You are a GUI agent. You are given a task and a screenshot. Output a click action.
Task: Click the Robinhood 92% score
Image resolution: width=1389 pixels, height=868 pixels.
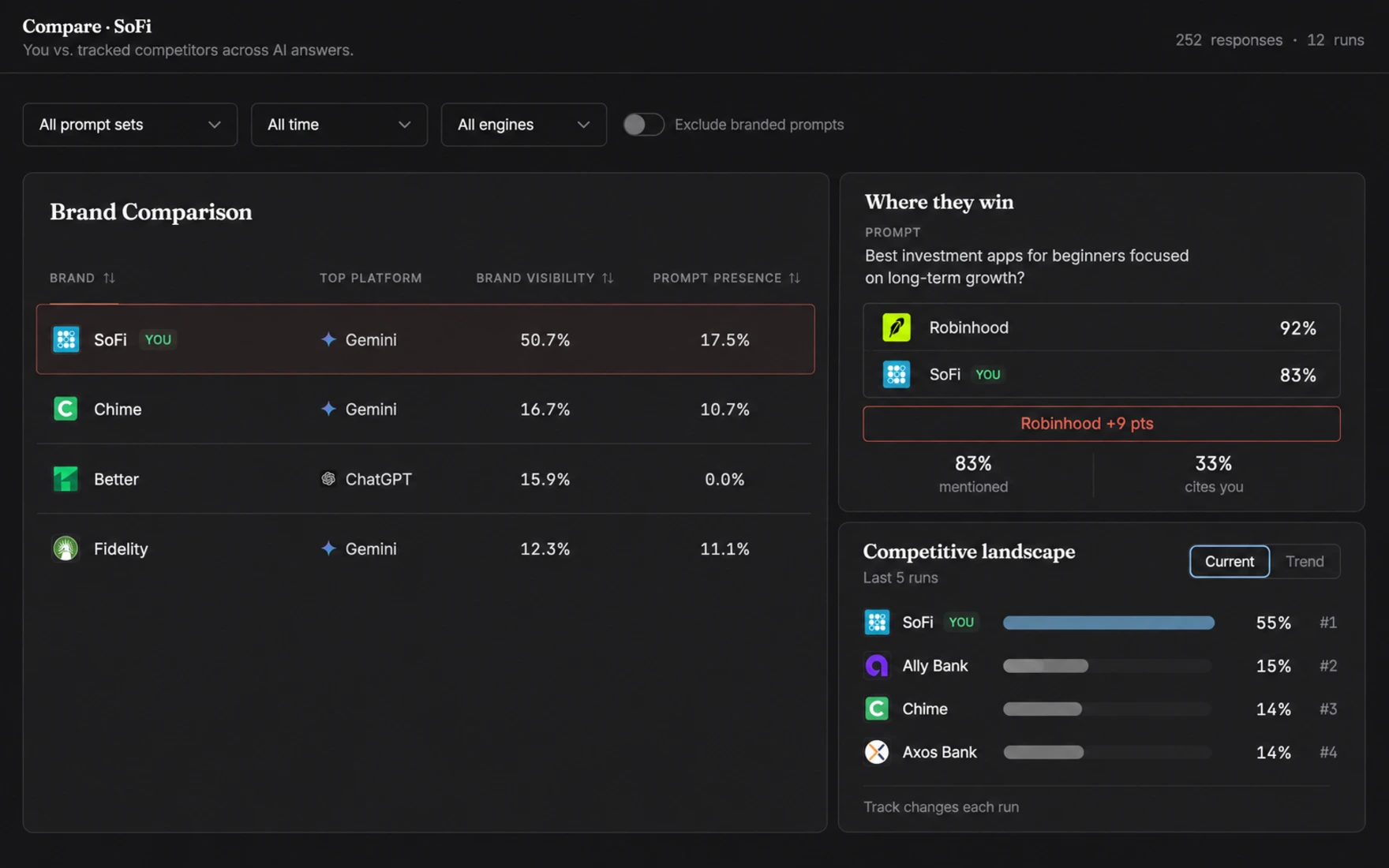pyautogui.click(x=1297, y=327)
